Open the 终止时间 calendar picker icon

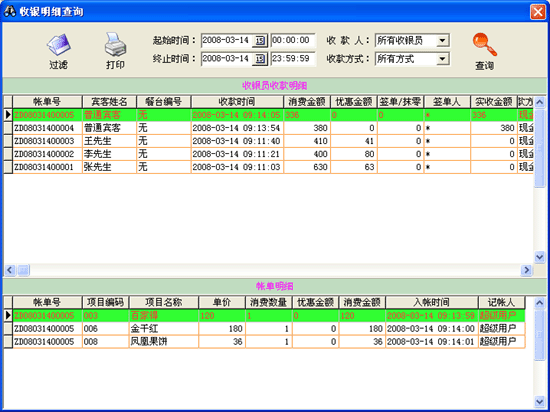pyautogui.click(x=260, y=59)
